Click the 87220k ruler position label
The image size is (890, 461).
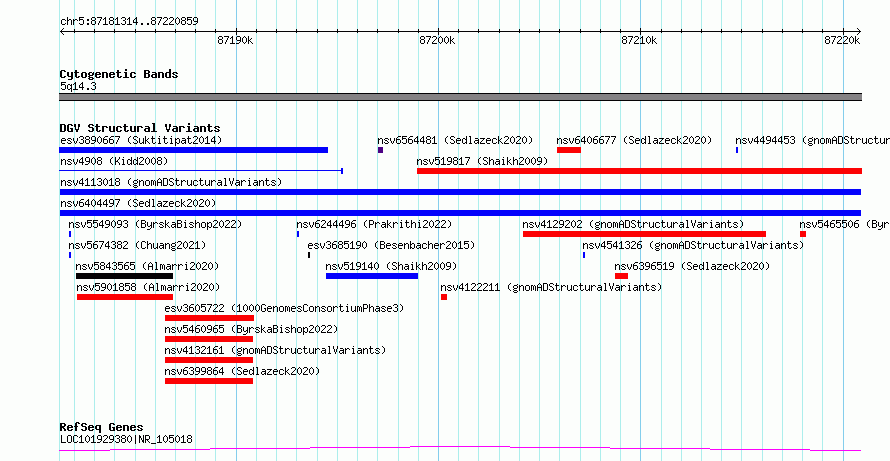[x=842, y=40]
